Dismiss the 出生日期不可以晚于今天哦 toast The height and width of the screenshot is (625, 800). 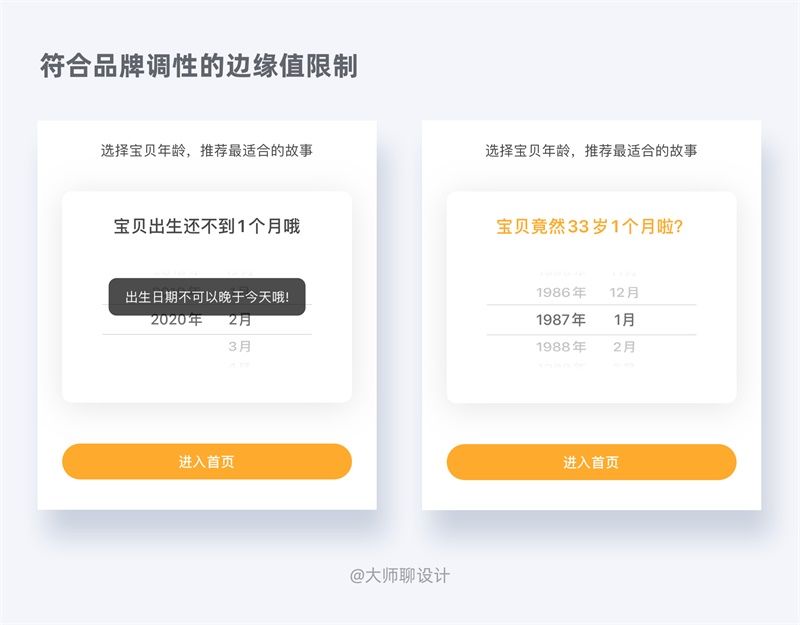point(207,296)
